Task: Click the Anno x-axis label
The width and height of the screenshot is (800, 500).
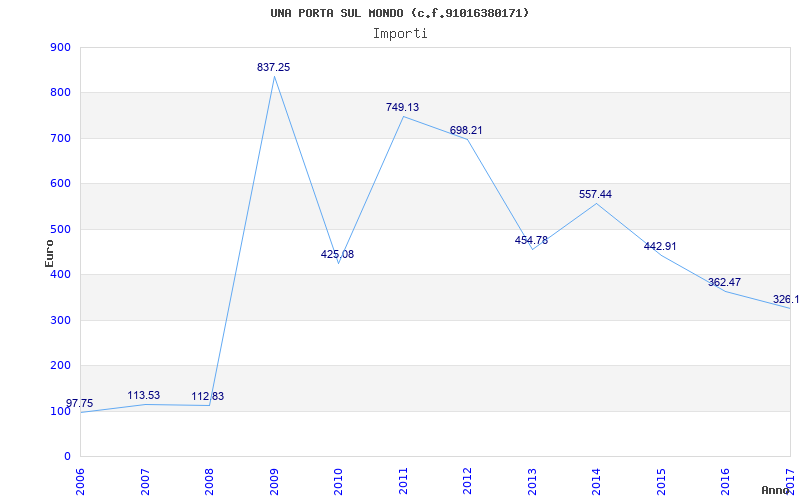Action: pyautogui.click(x=775, y=490)
